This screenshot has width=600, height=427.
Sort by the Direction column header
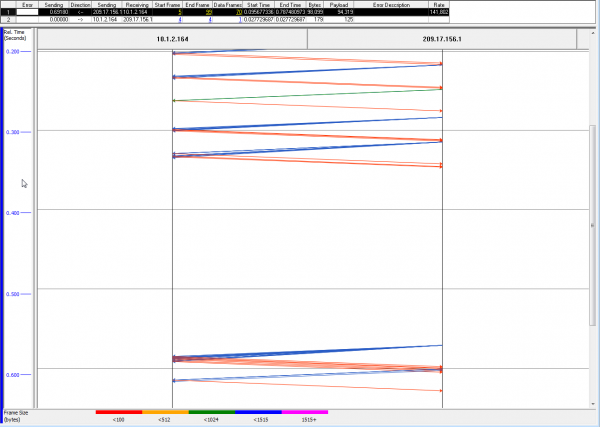click(80, 5)
